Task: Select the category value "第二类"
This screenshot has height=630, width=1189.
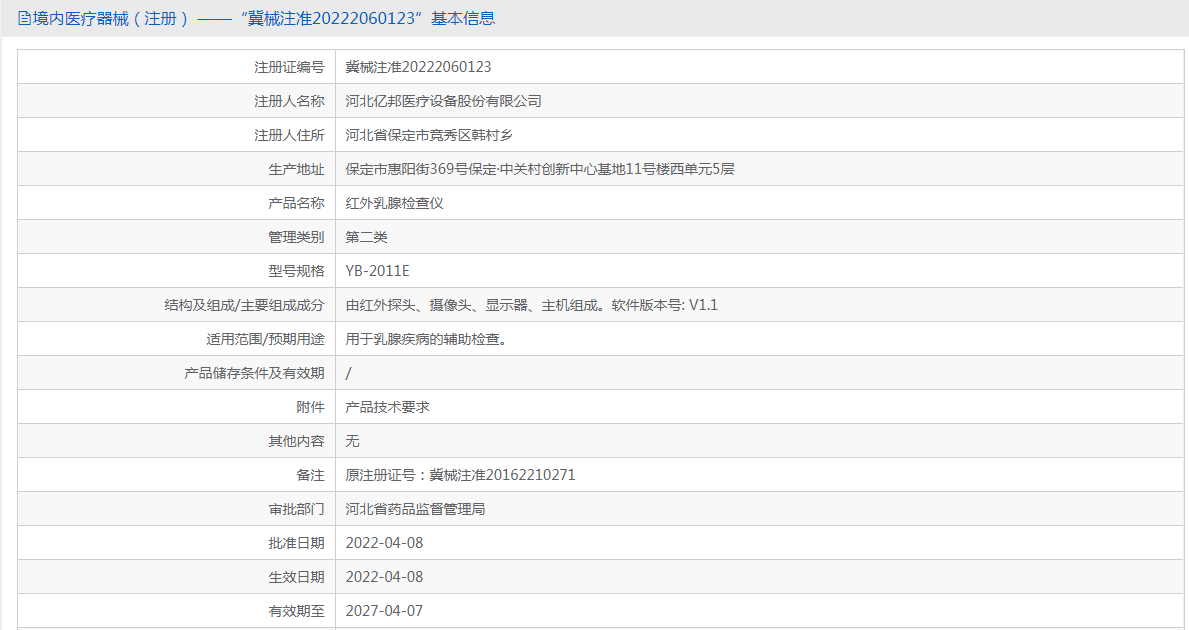Action: point(366,237)
